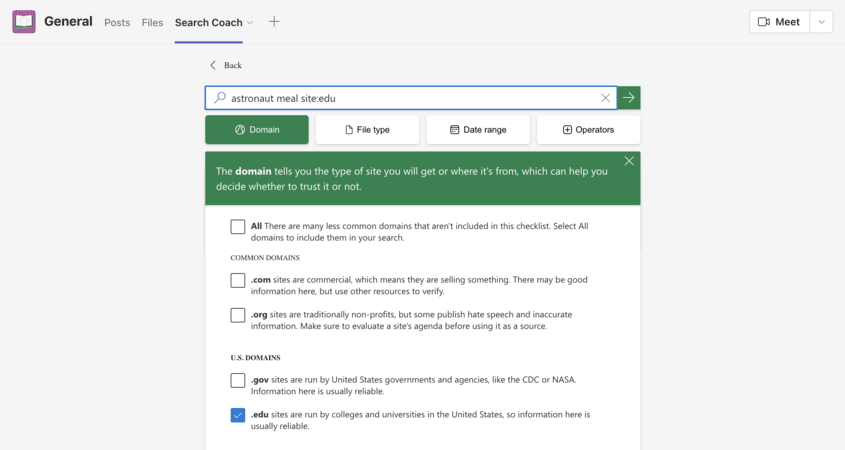The image size is (845, 450).
Task: Click the add tab plus icon
Action: pos(274,22)
